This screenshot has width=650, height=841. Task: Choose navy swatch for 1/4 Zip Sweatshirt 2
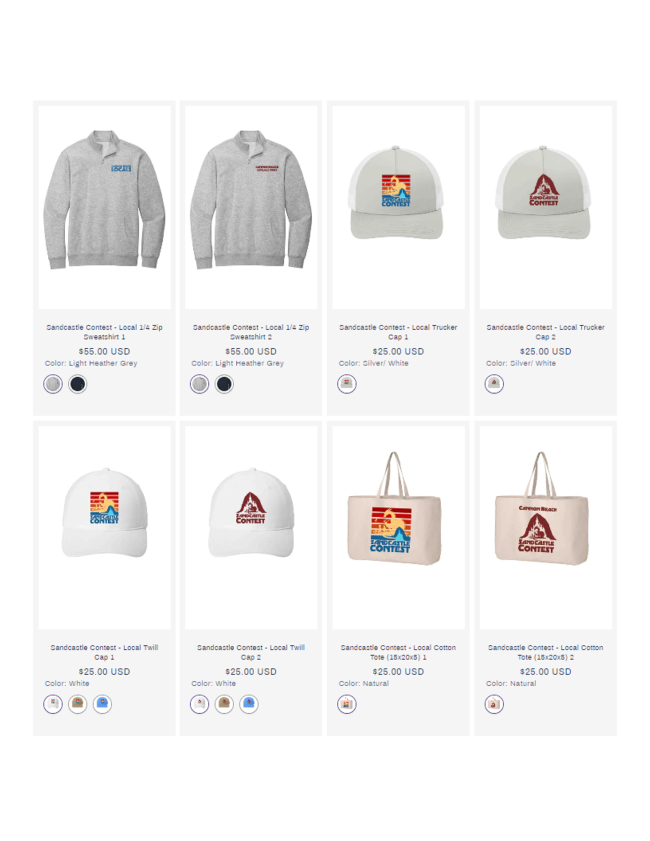pyautogui.click(x=224, y=384)
